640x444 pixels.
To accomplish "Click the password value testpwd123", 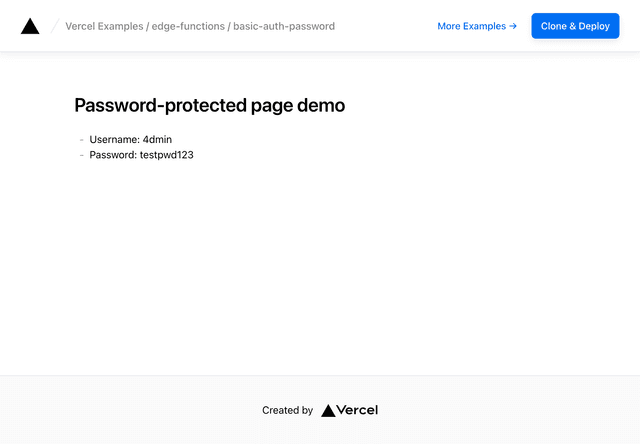I will click(x=166, y=155).
